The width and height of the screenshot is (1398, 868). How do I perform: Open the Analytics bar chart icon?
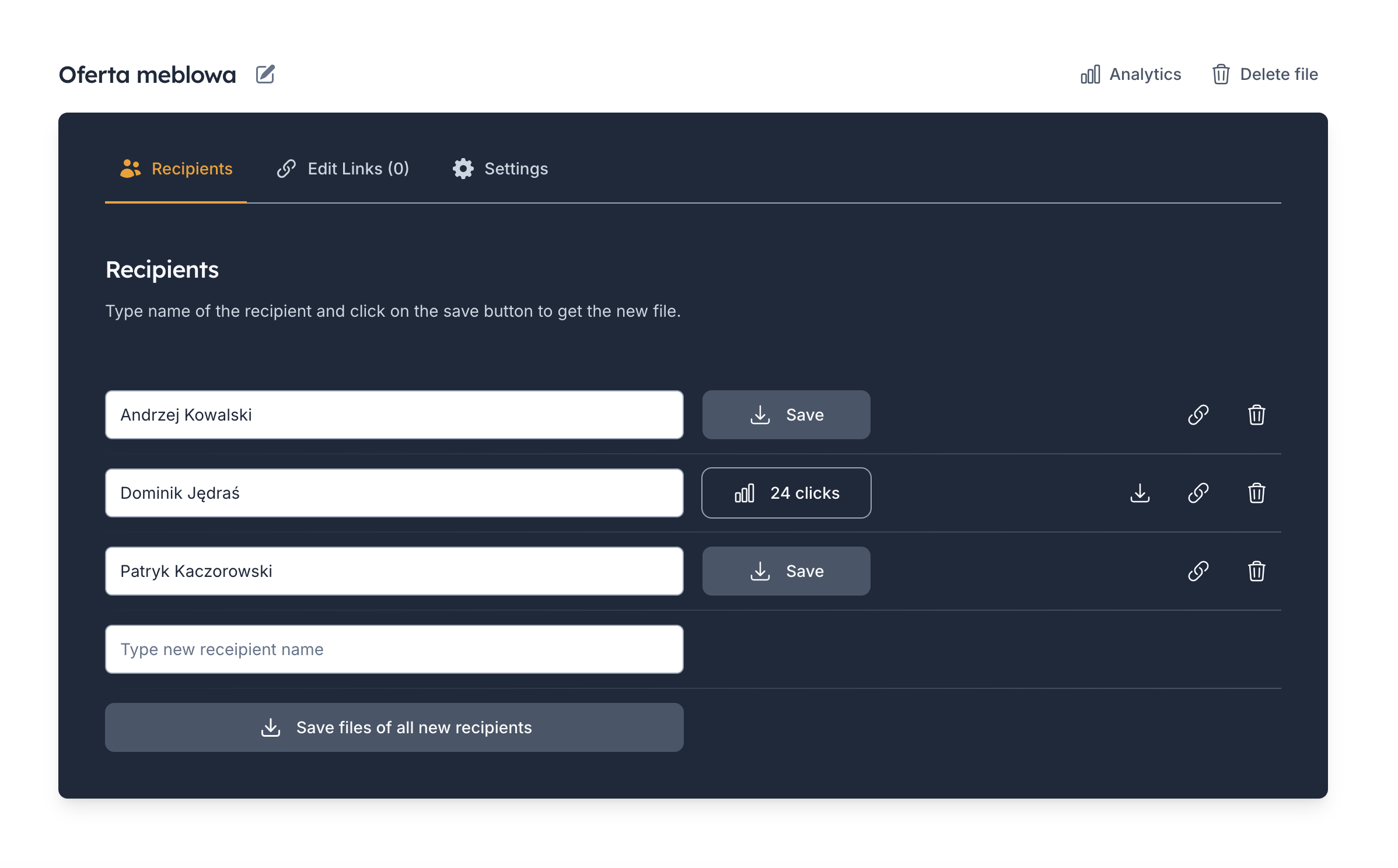click(x=1090, y=75)
